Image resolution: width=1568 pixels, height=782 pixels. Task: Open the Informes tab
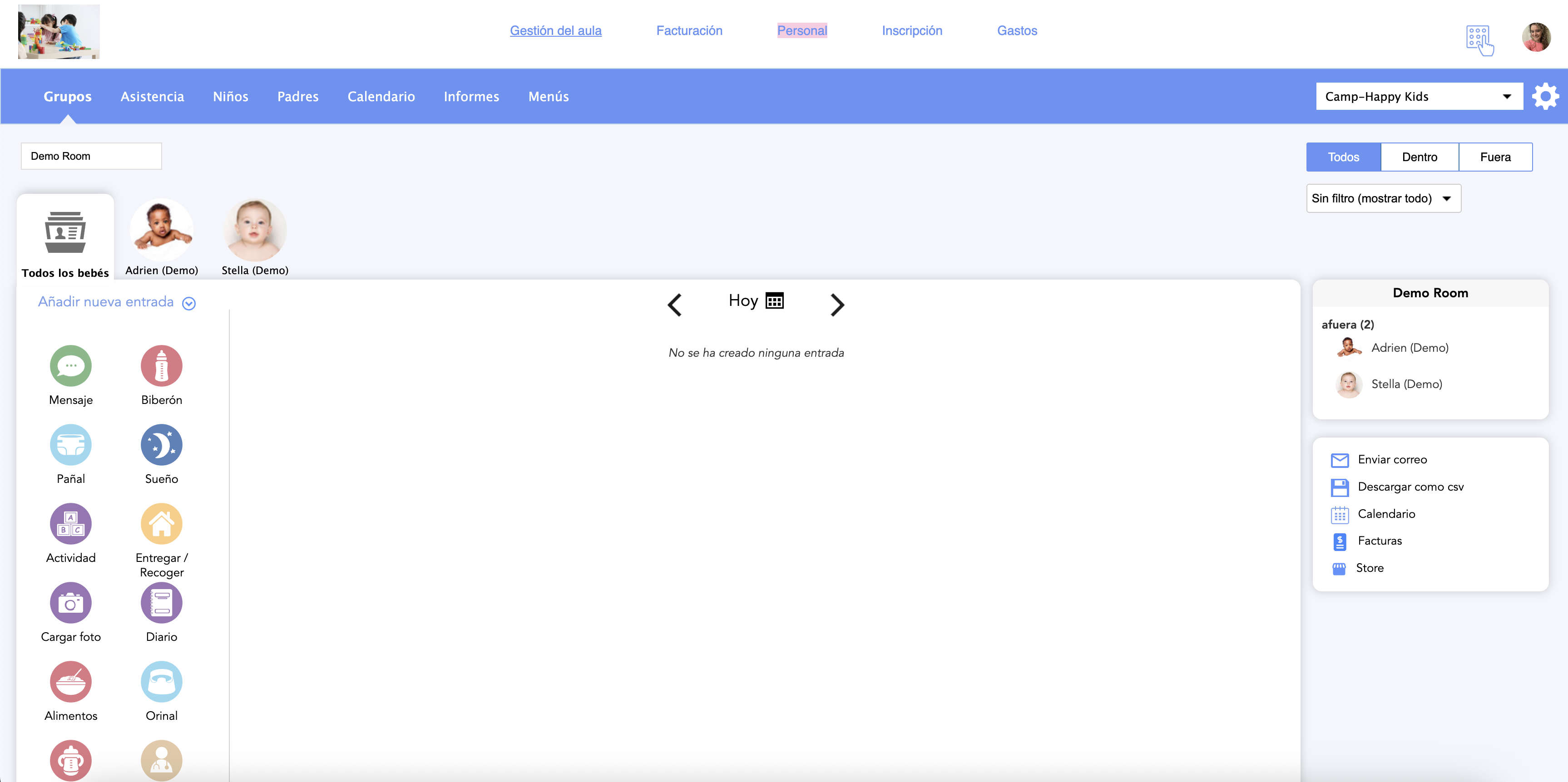pos(471,97)
